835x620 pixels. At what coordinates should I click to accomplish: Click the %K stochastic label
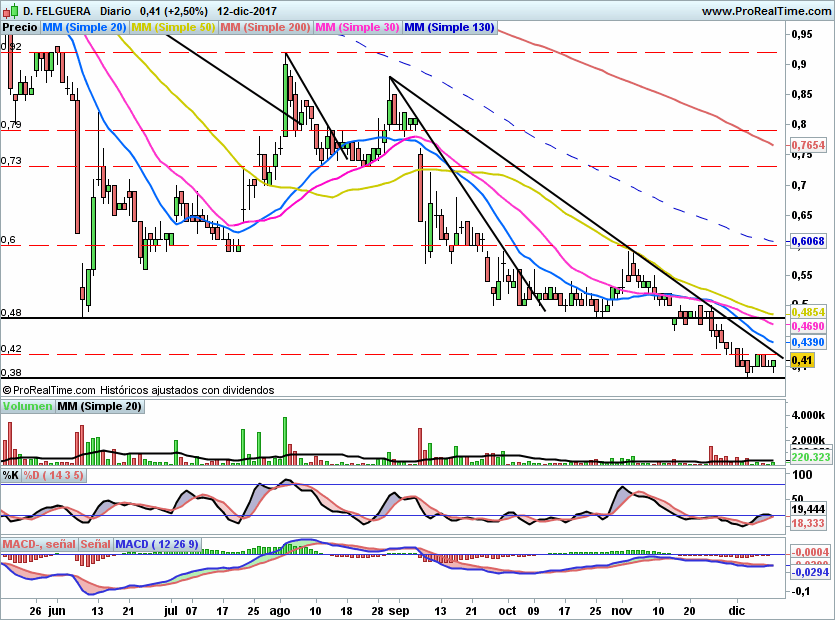coord(11,475)
